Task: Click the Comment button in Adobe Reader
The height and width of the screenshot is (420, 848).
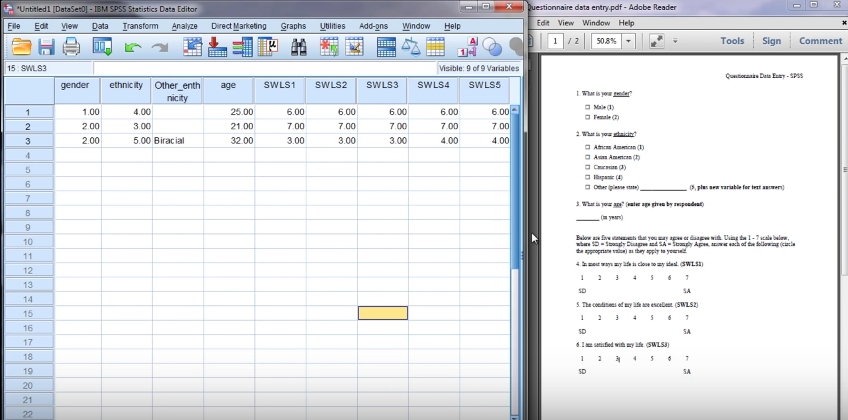Action: [820, 41]
